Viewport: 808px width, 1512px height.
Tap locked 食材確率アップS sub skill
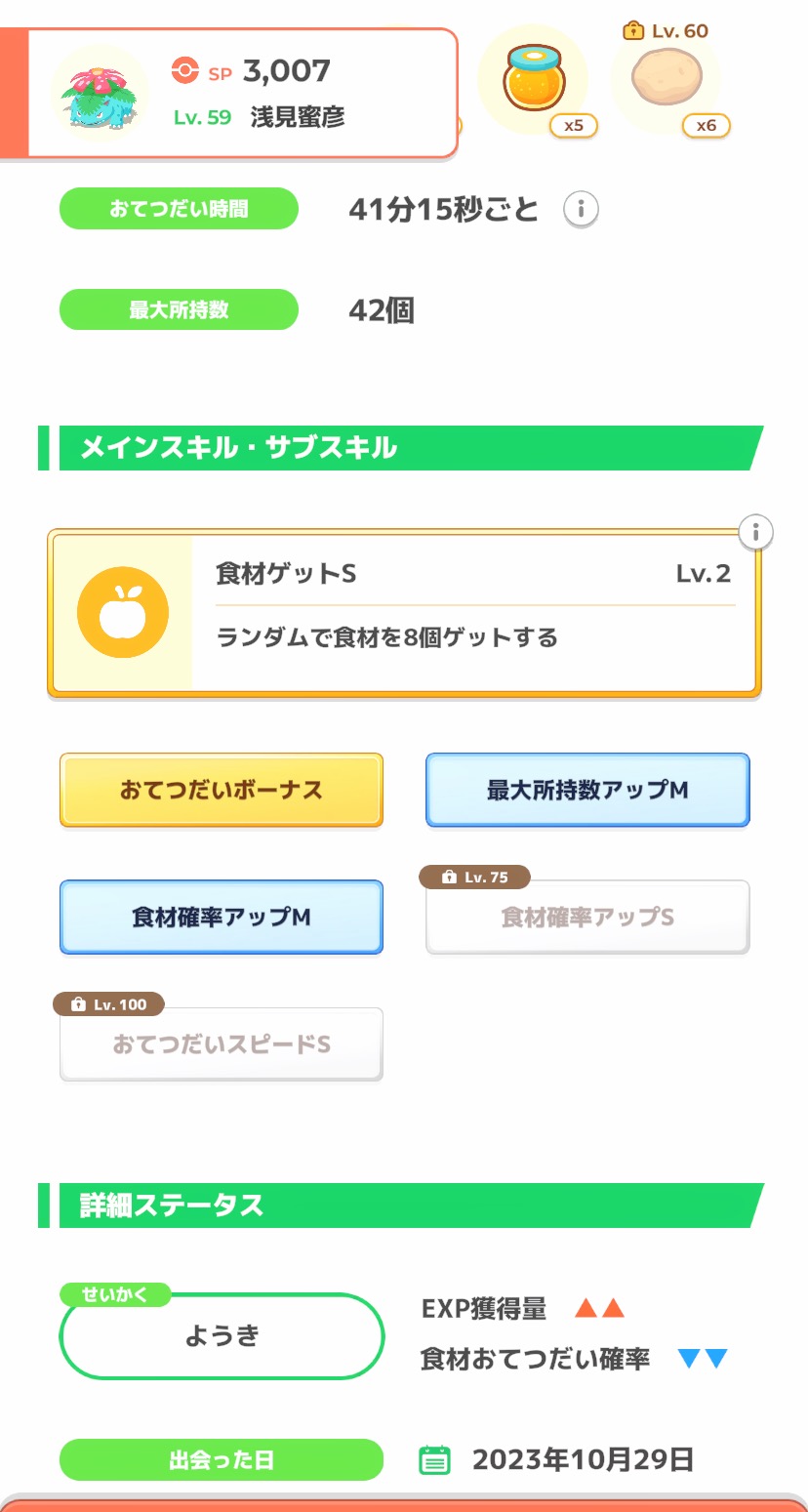pos(587,919)
